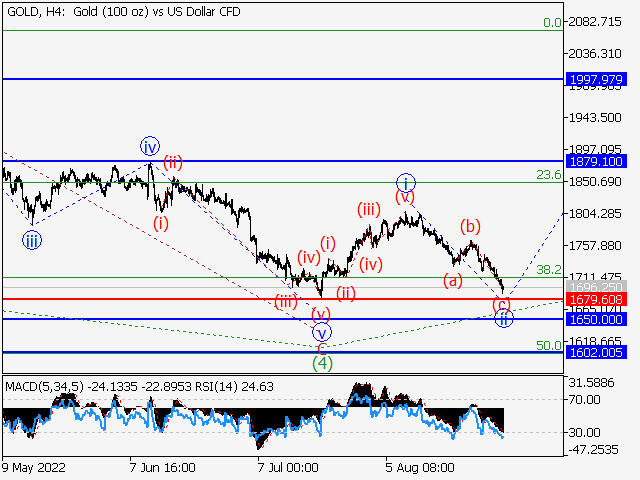The width and height of the screenshot is (640, 480).
Task: Click the grey 1696.250 current price tag
Action: pos(596,287)
